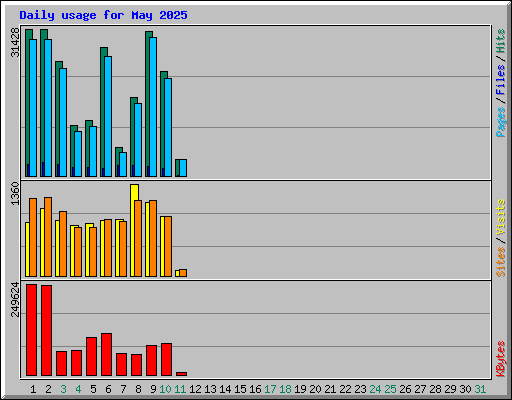Click the red KBytes bar for day 2

click(x=46, y=330)
